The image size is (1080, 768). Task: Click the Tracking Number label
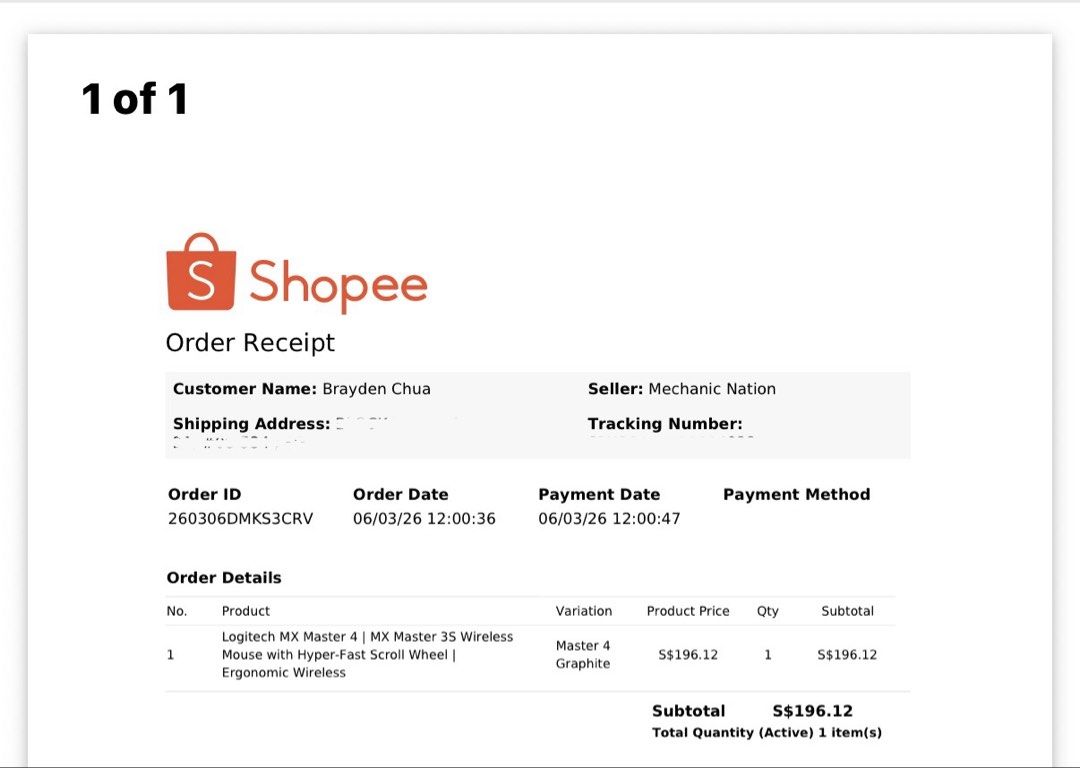[x=665, y=424]
